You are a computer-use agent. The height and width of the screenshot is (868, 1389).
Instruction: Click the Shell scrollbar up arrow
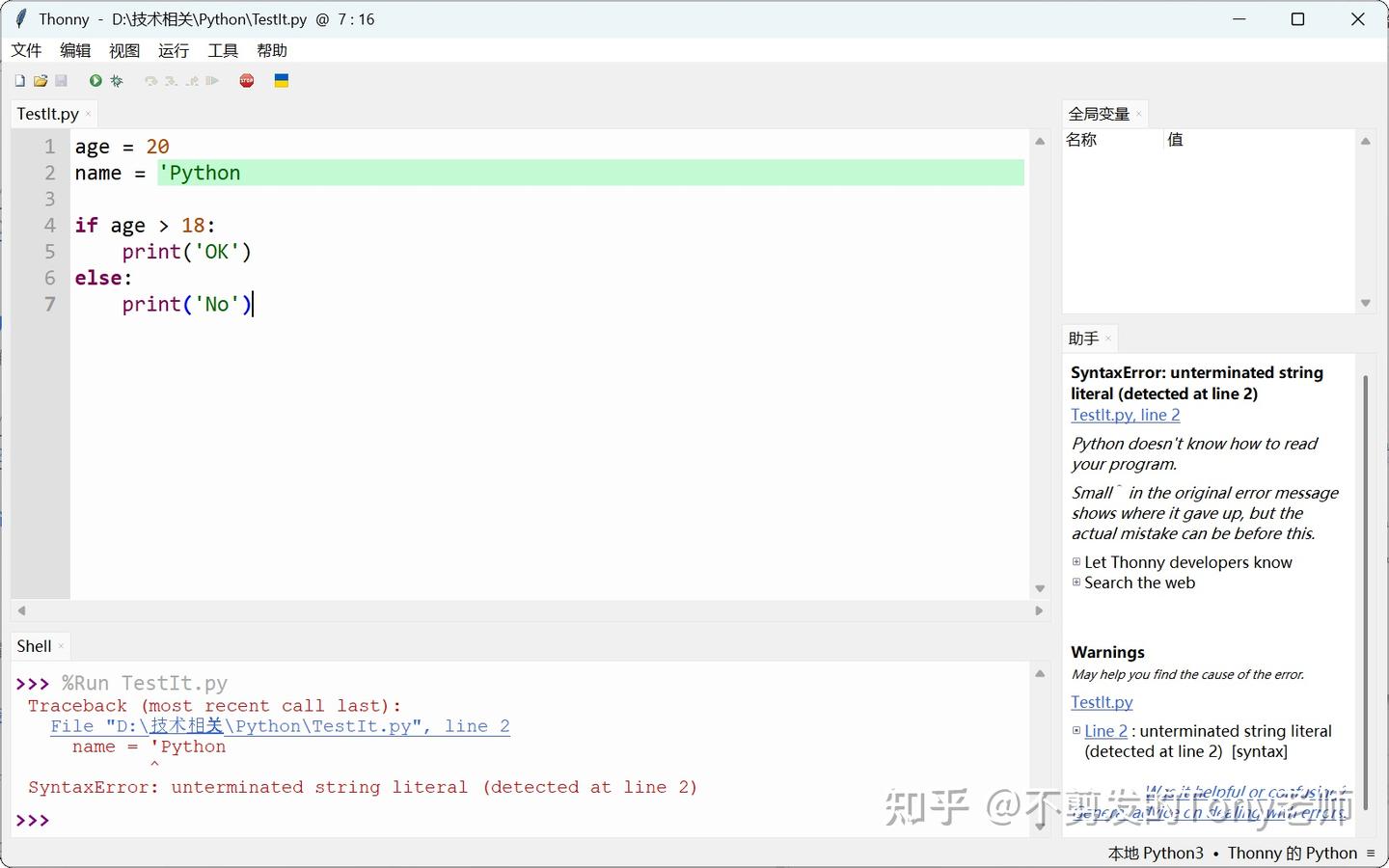point(1040,673)
